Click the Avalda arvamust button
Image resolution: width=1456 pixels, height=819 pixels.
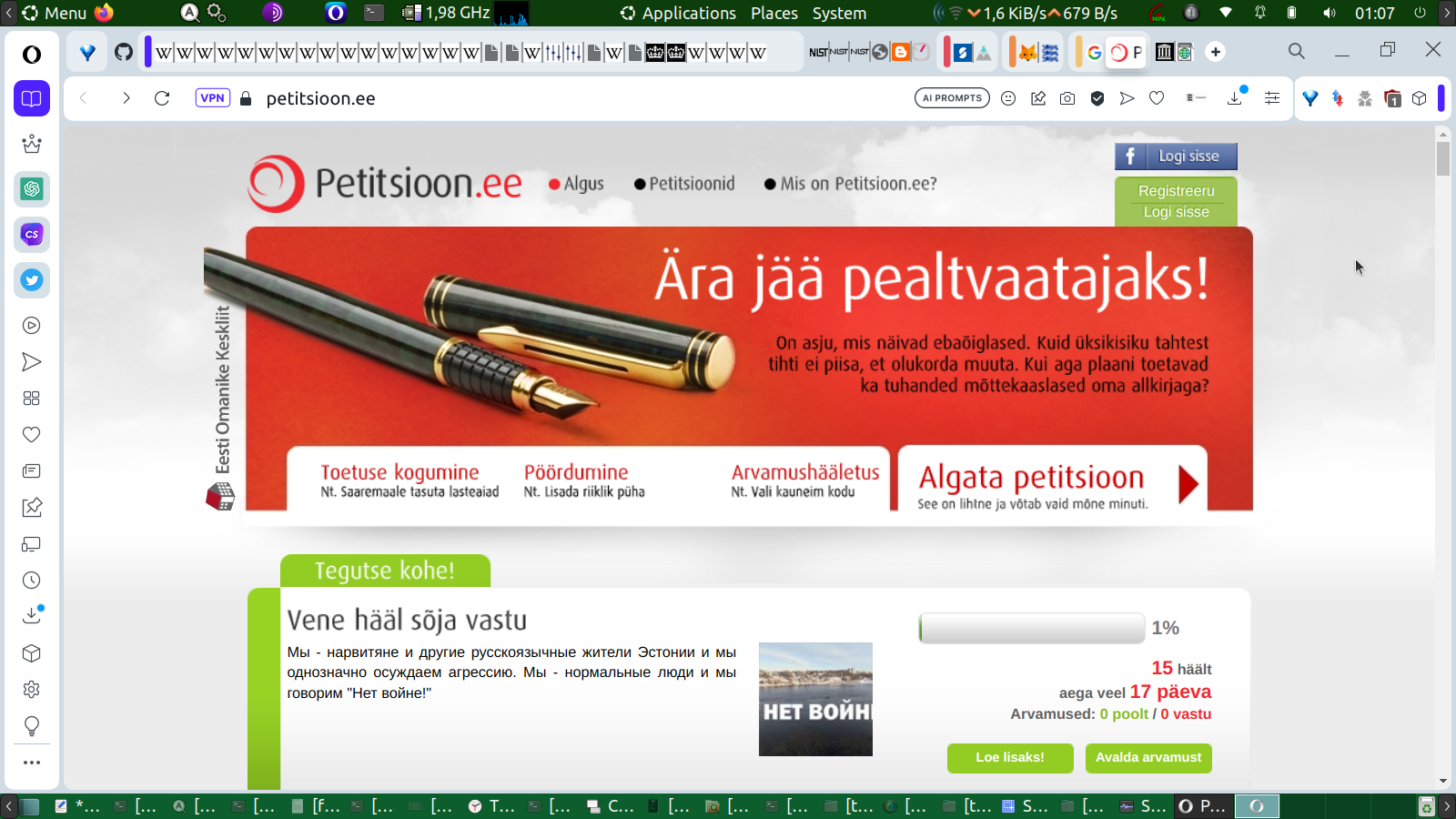(x=1148, y=758)
